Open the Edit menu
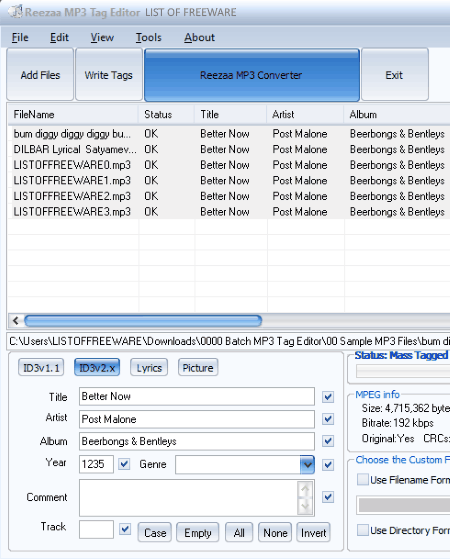The width and height of the screenshot is (450, 559). click(59, 37)
